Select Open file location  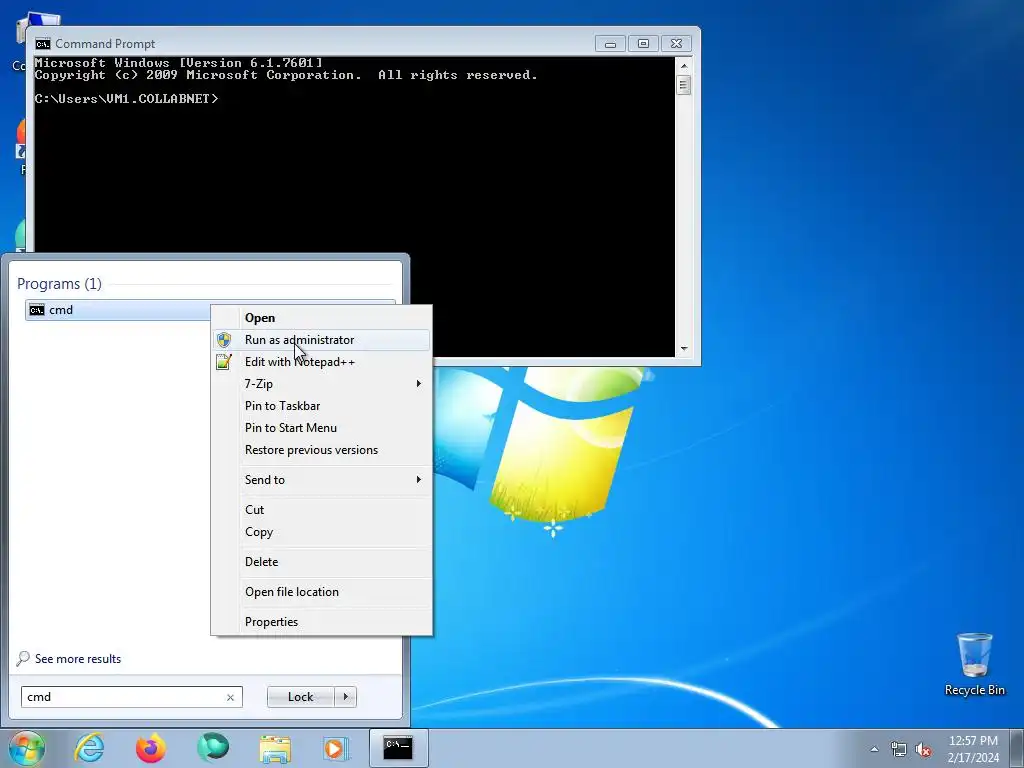[321, 592]
